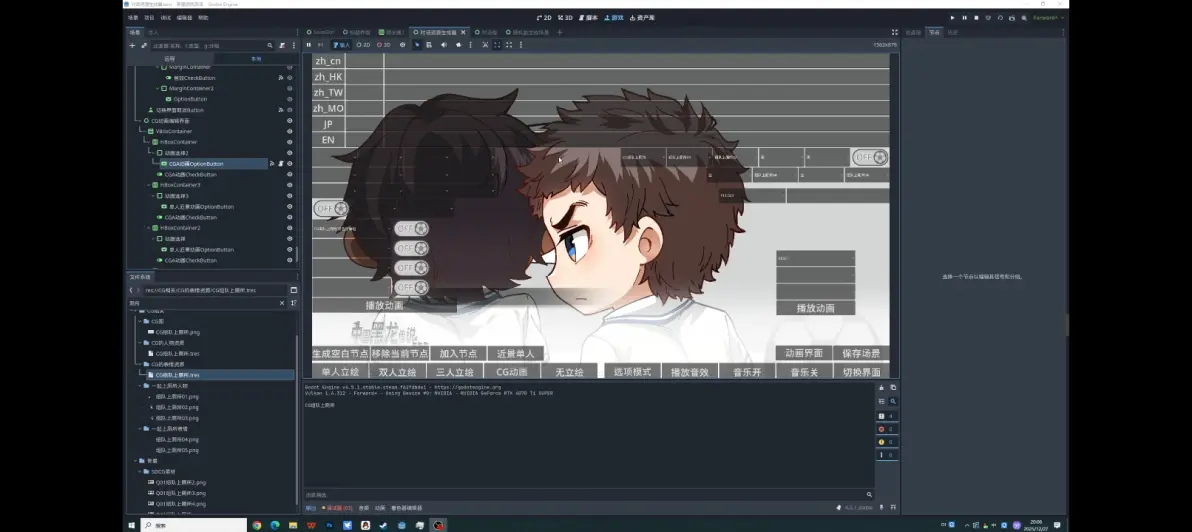Click the 切换界面 button
This screenshot has height=532, width=1192.
[x=861, y=372]
